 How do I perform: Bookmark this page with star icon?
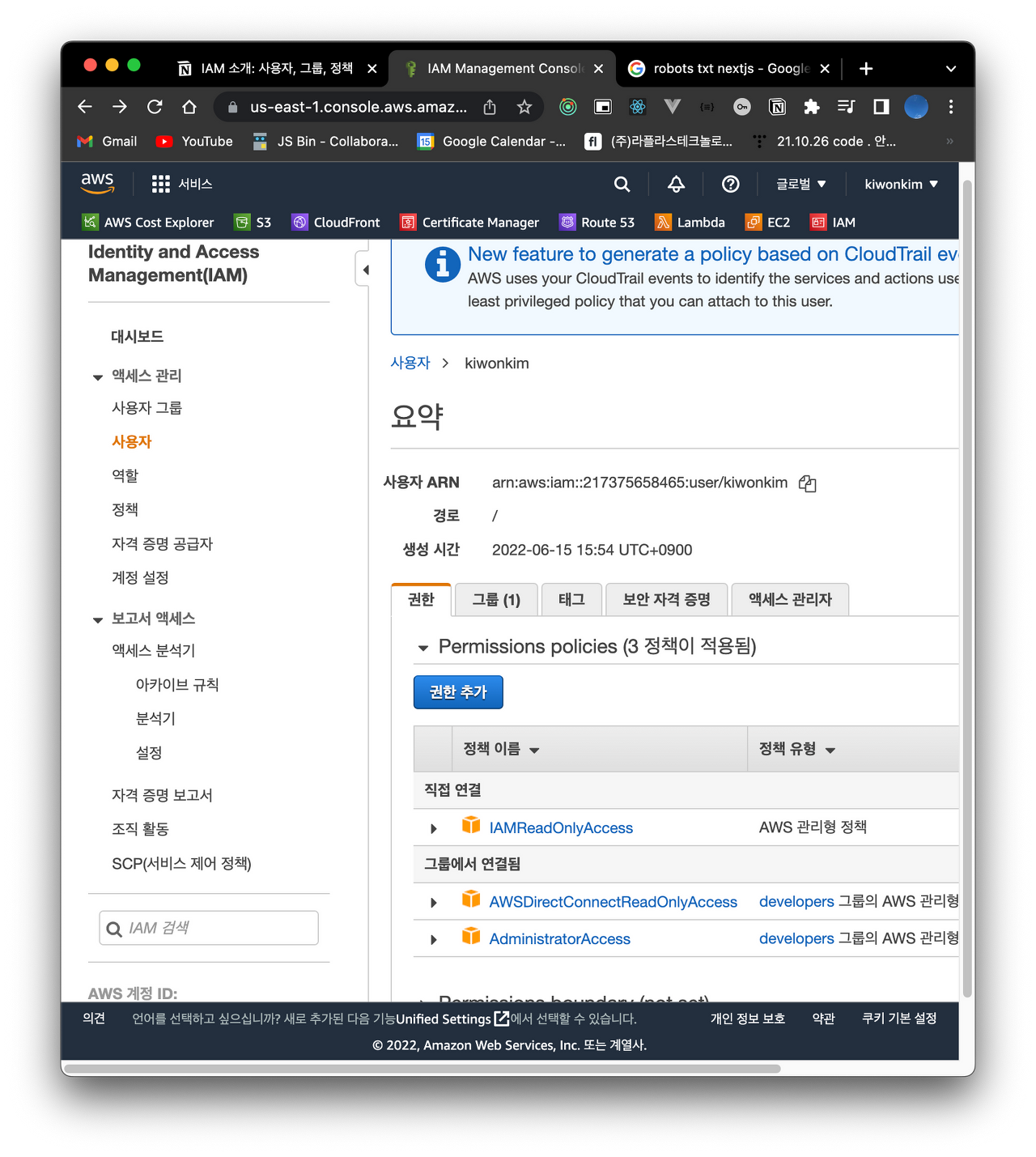[x=524, y=107]
